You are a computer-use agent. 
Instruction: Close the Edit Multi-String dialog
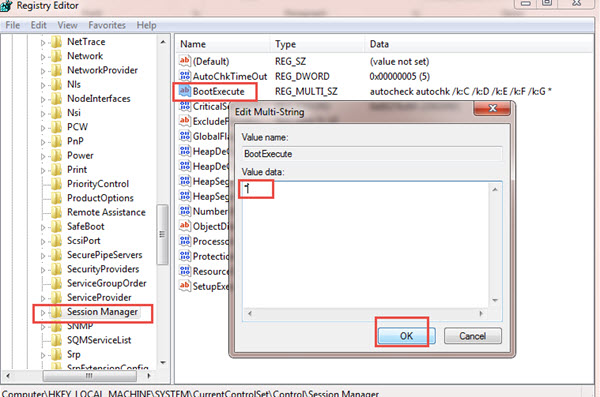point(492,108)
